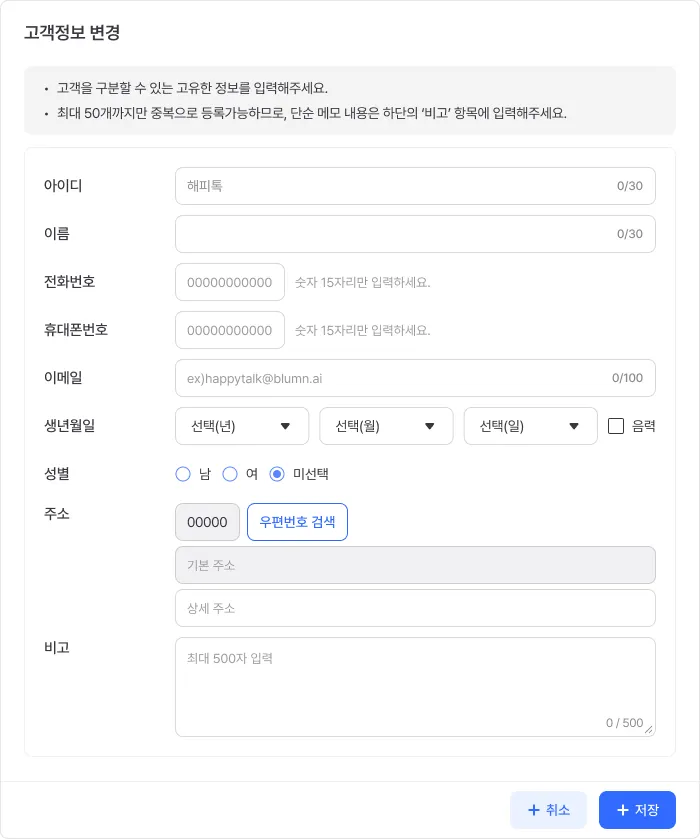Open the 선택(년) year dropdown

[242, 426]
